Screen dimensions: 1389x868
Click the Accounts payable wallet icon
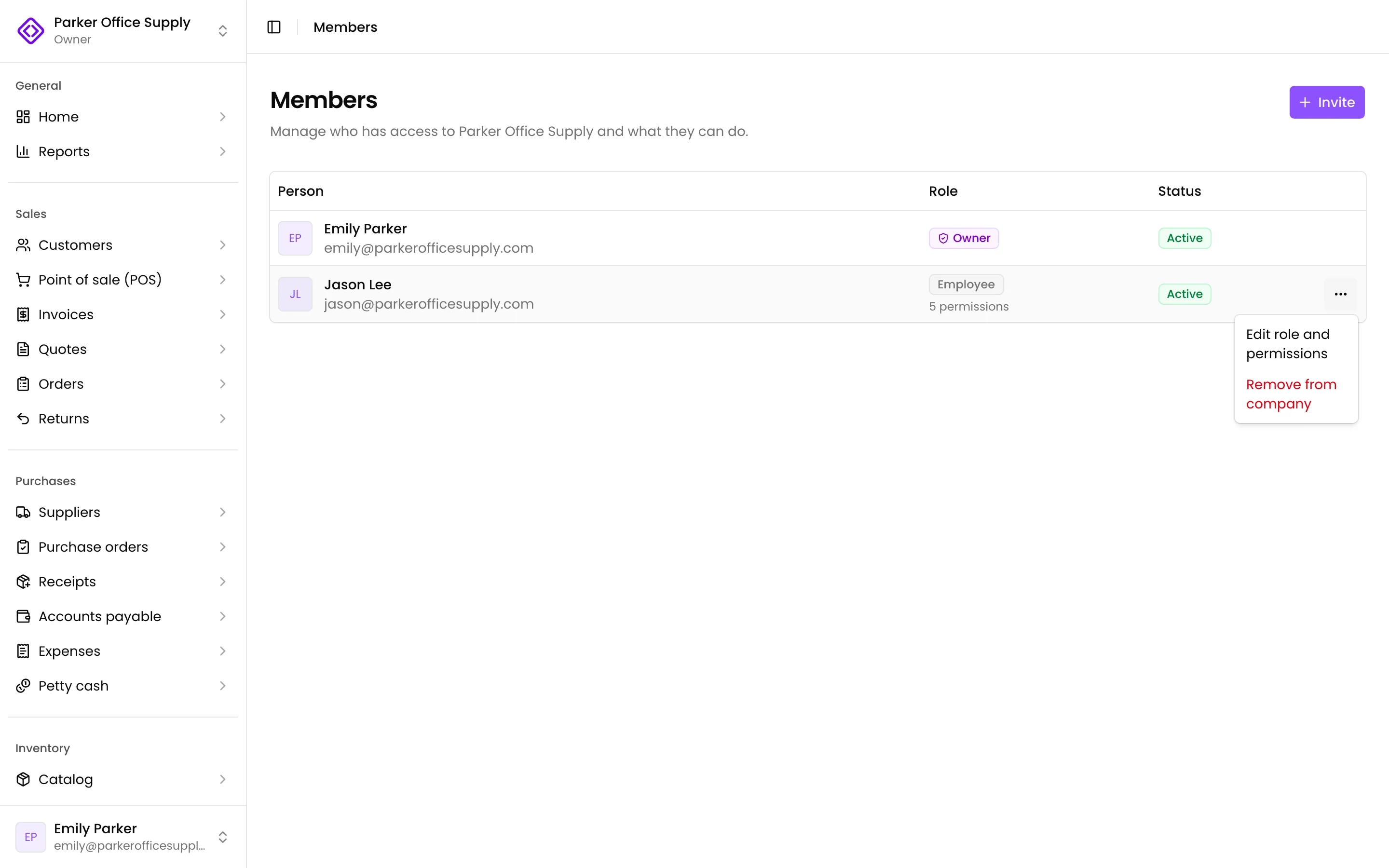pos(23,617)
